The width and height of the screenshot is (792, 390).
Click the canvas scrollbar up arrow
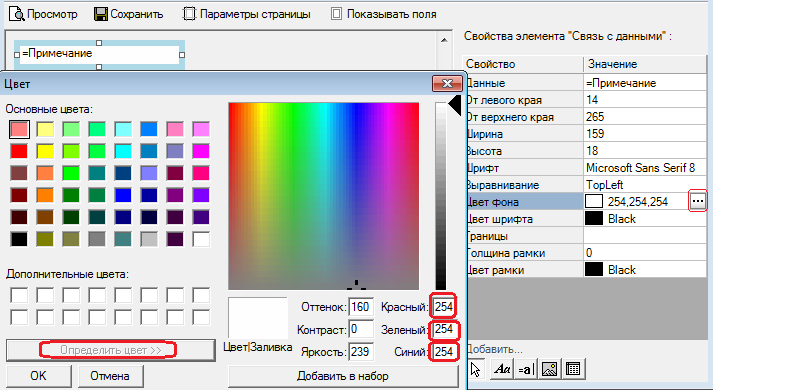pyautogui.click(x=444, y=40)
